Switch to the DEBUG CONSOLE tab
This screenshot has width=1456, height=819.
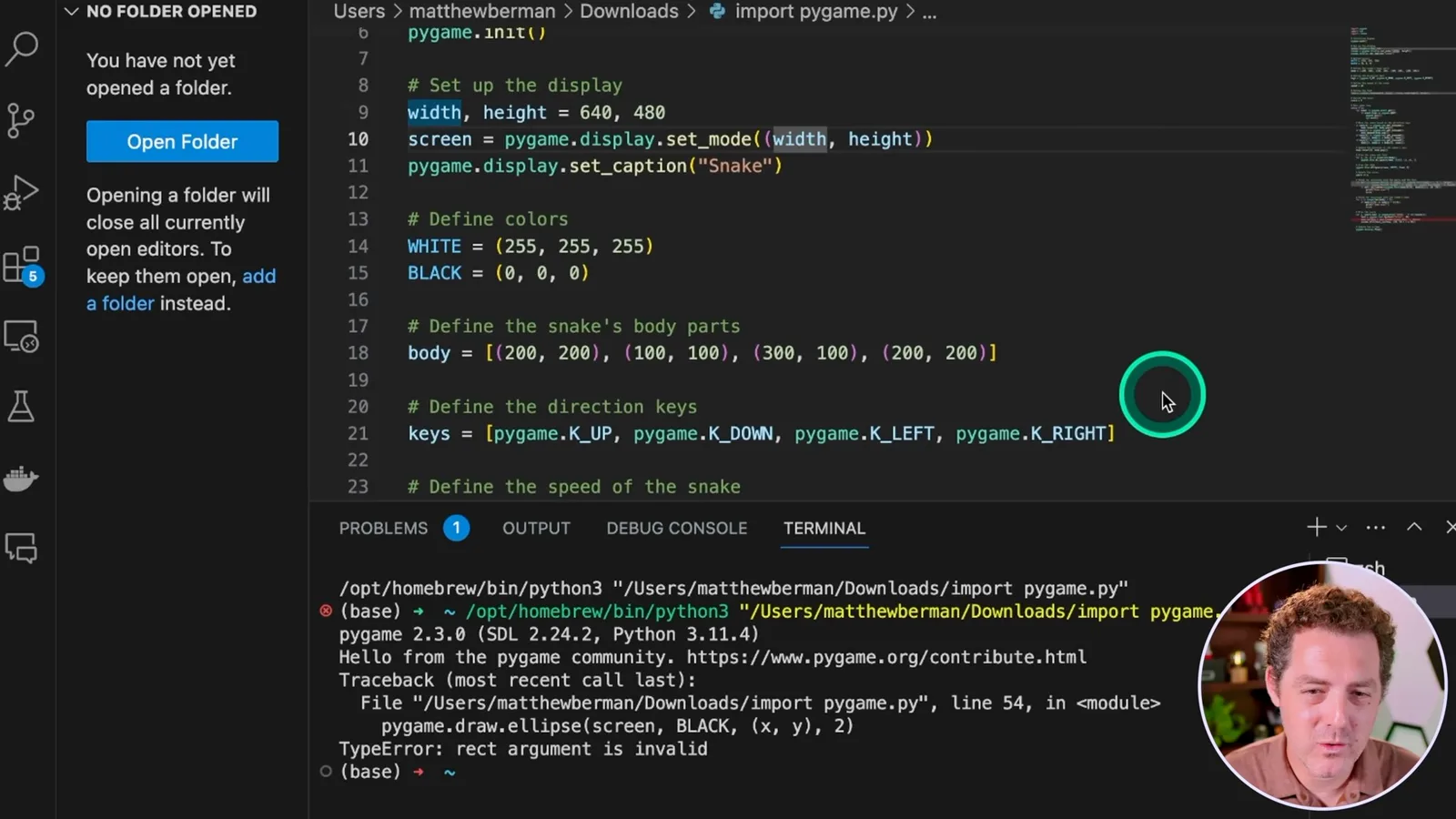(x=676, y=528)
